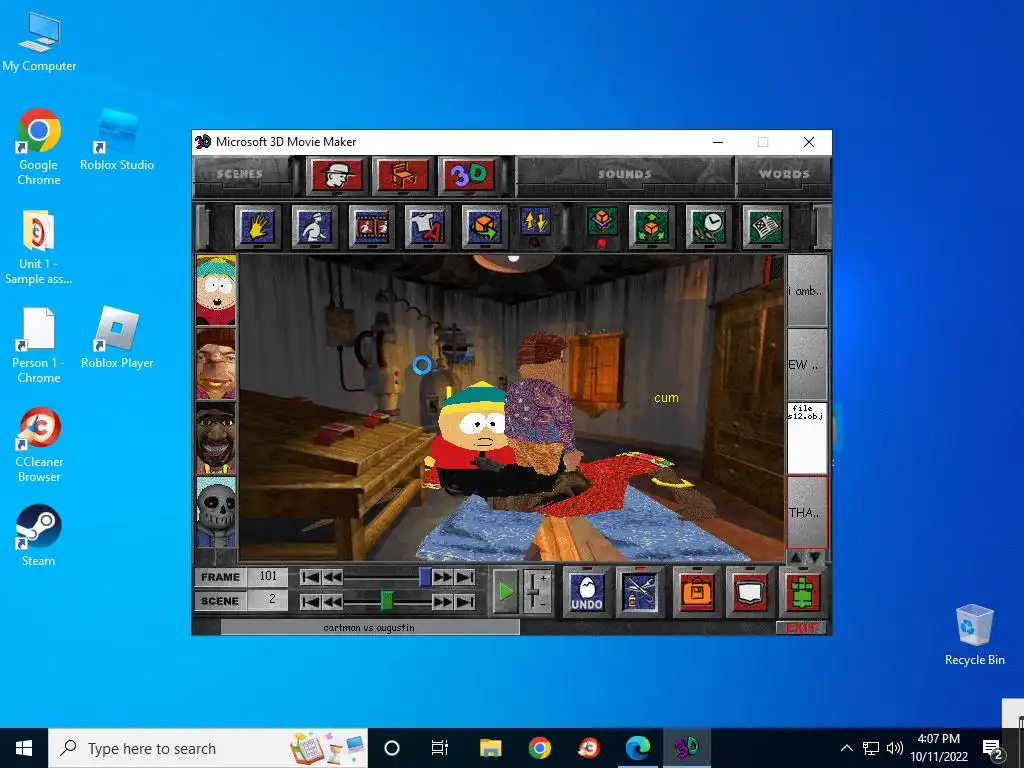
Task: Open File Explorer from the taskbar
Action: [x=490, y=748]
